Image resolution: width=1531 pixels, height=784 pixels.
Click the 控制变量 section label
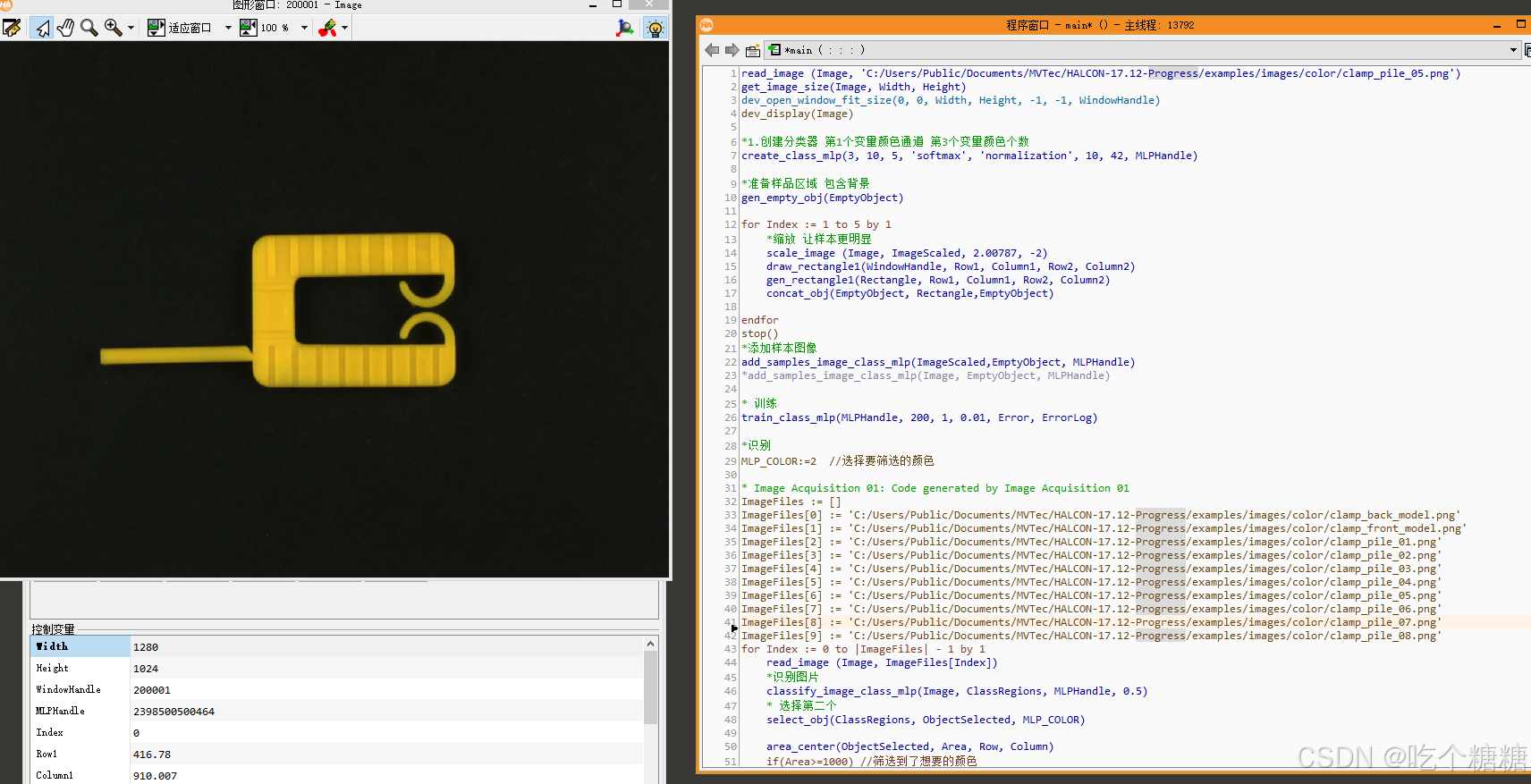coord(54,629)
